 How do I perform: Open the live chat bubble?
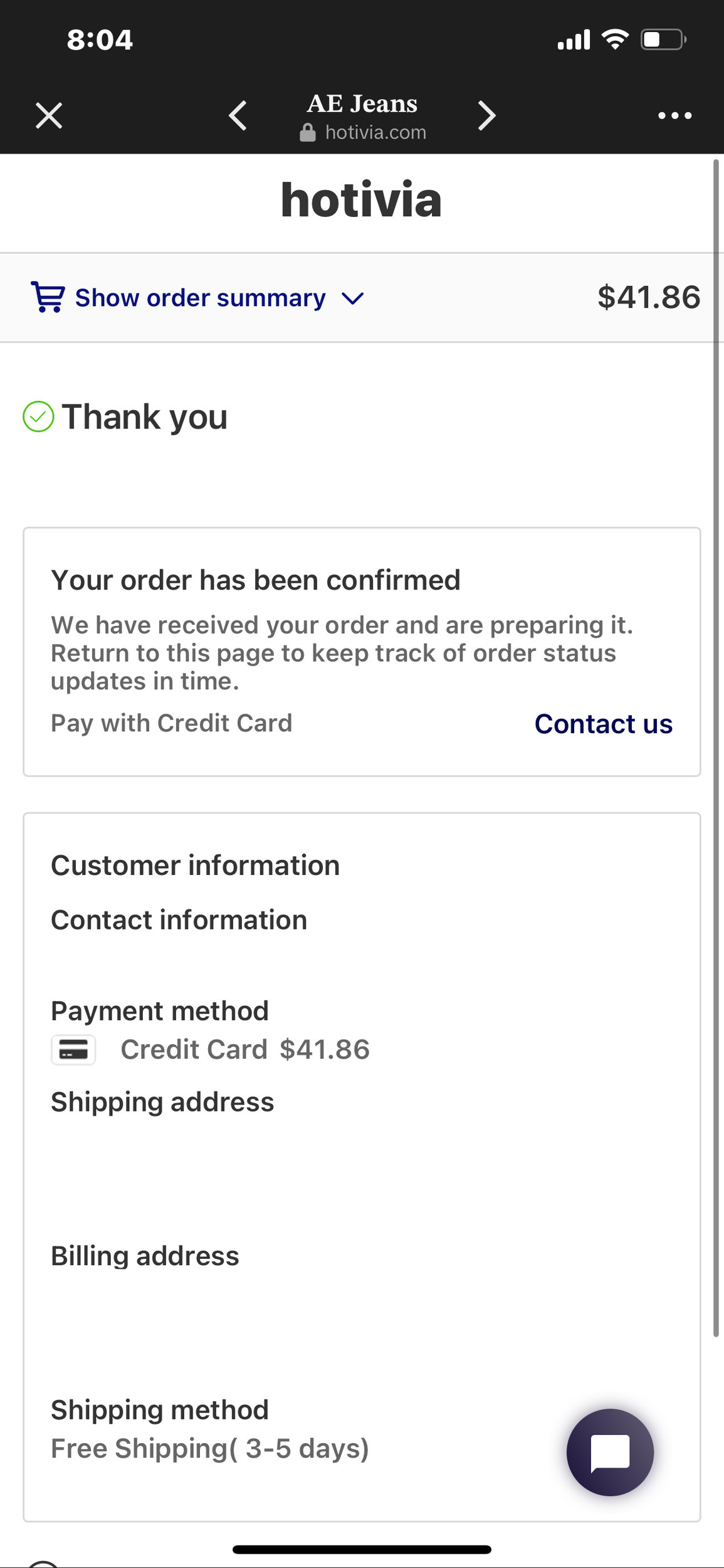(x=610, y=1453)
